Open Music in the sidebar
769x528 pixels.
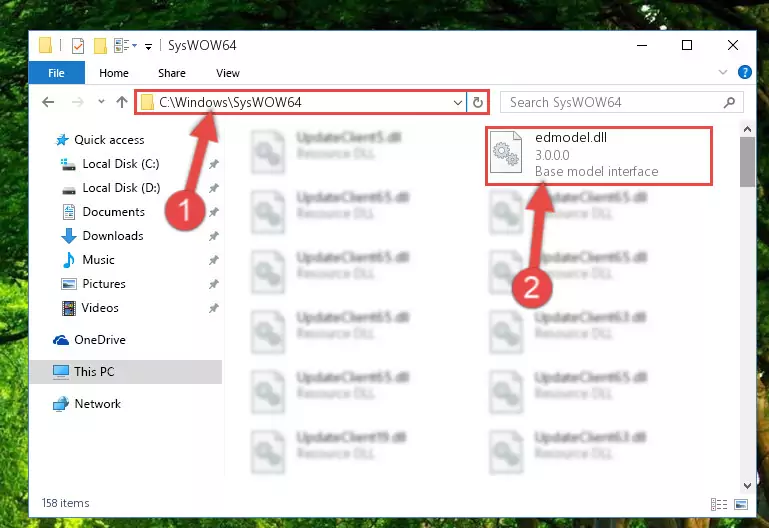tap(98, 260)
